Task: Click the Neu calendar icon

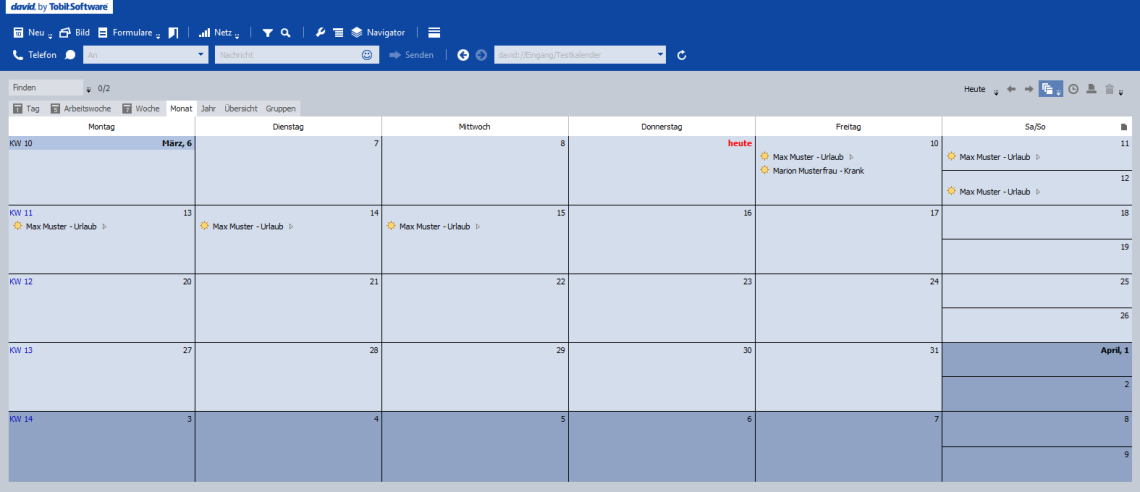Action: [x=19, y=33]
